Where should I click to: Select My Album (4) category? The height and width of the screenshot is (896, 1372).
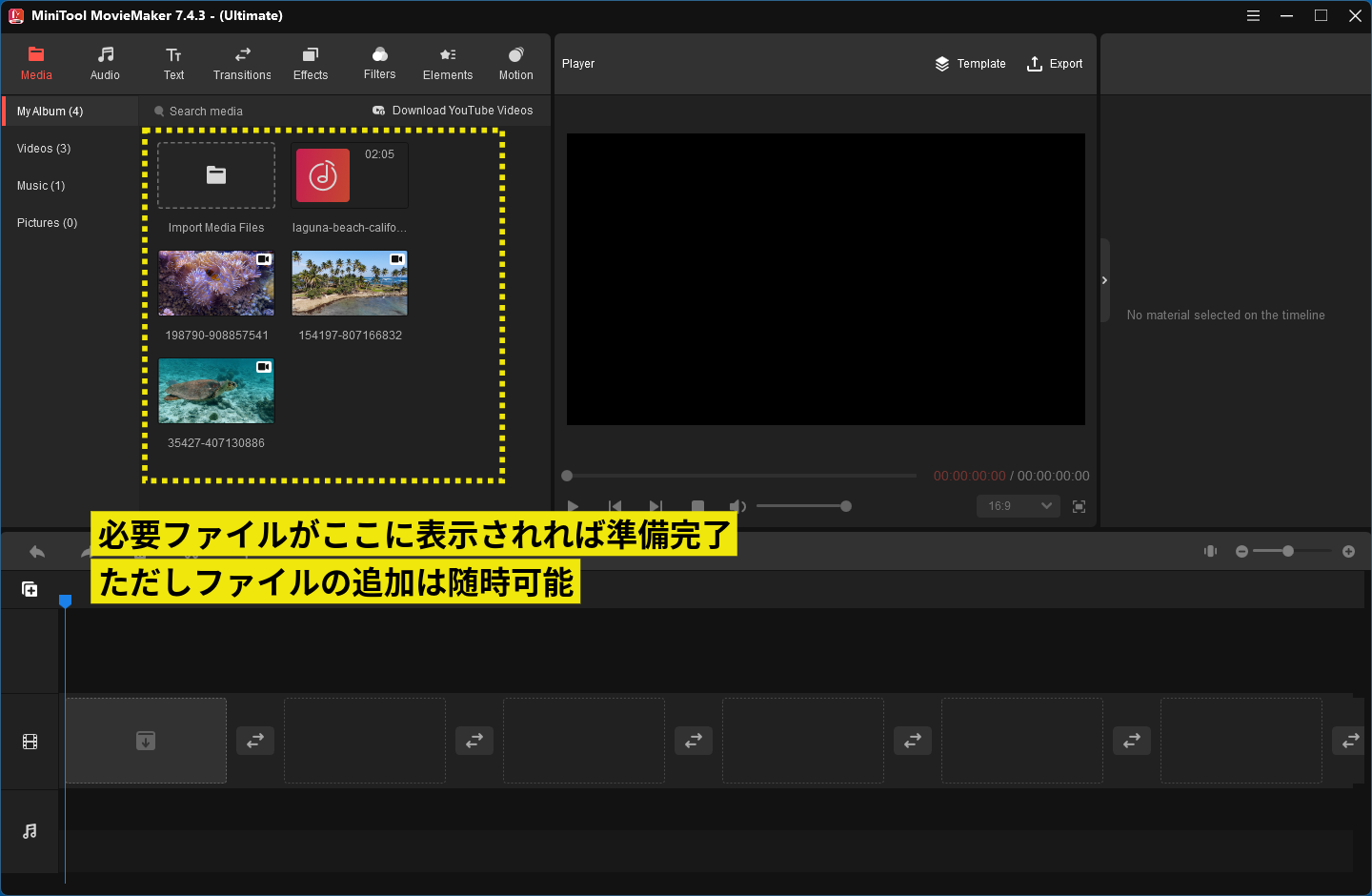coord(71,112)
